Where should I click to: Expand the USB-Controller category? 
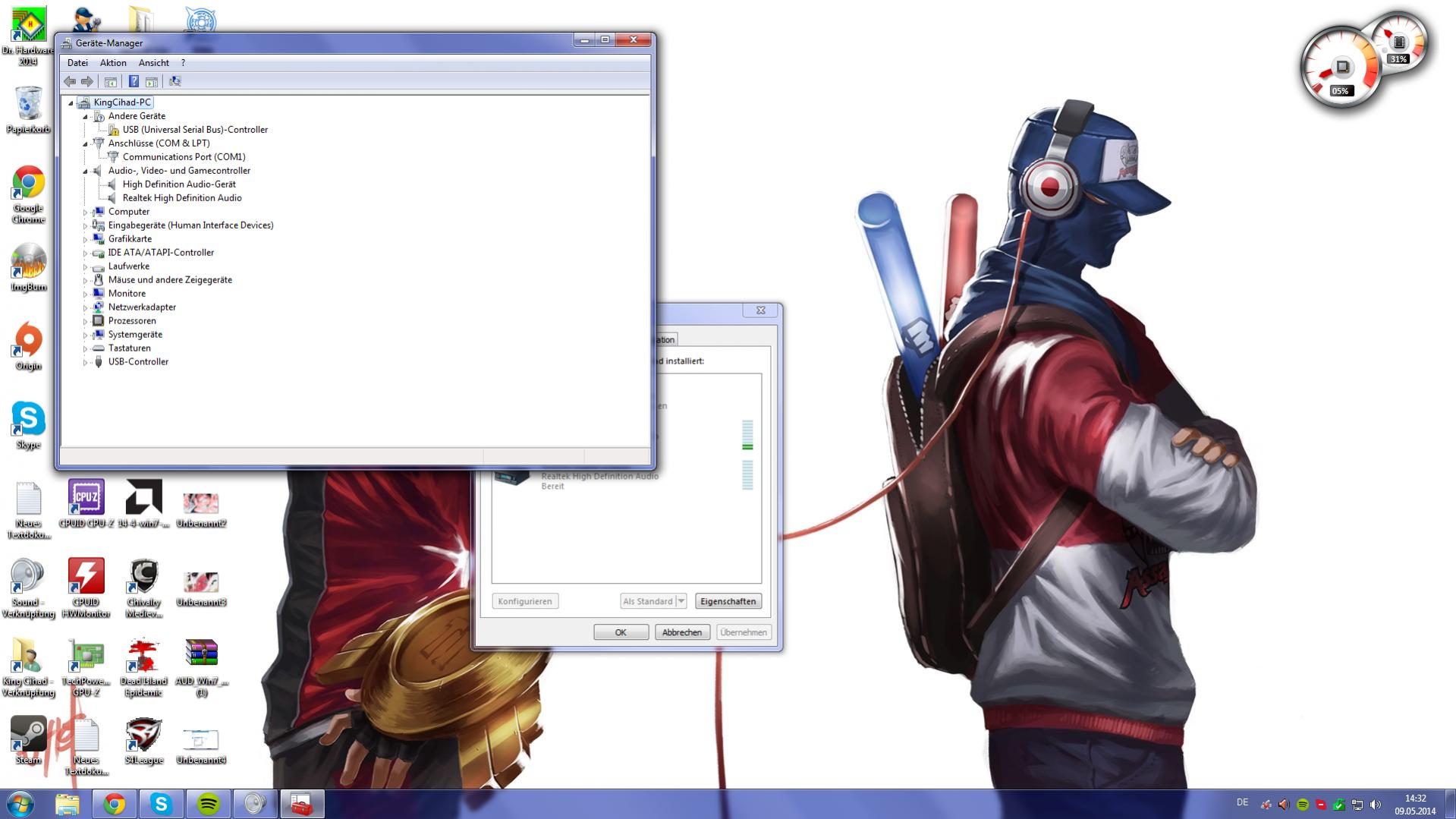click(x=85, y=363)
